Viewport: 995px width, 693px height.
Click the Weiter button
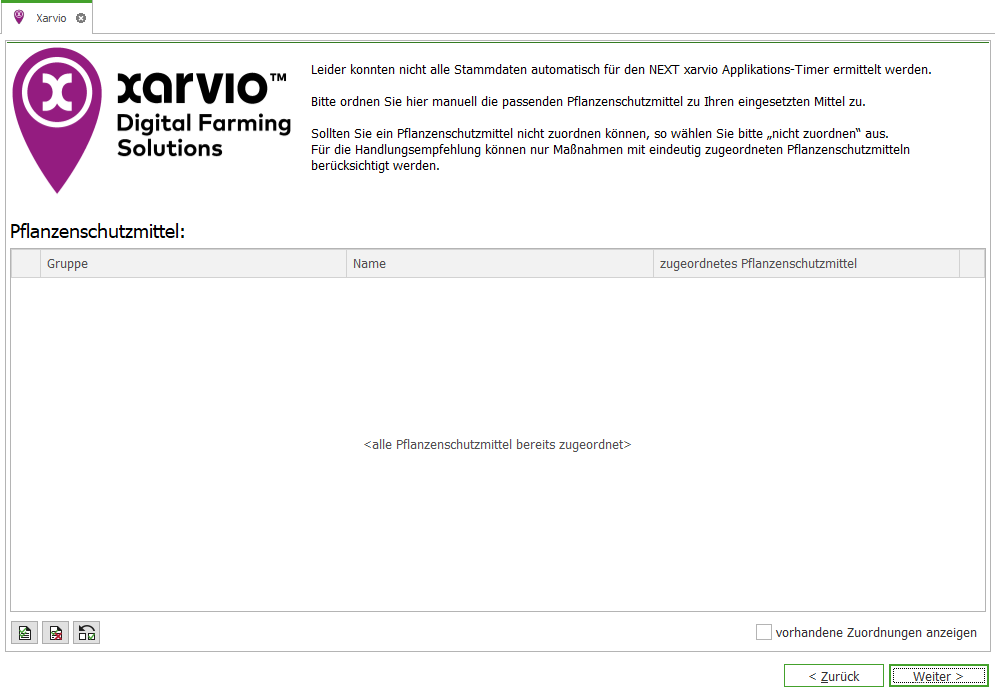938,675
